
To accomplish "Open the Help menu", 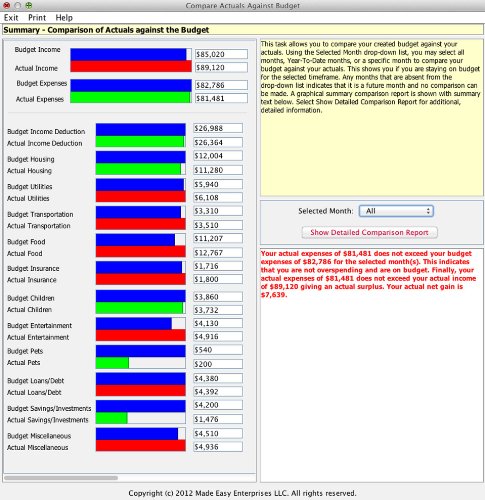I will (64, 18).
